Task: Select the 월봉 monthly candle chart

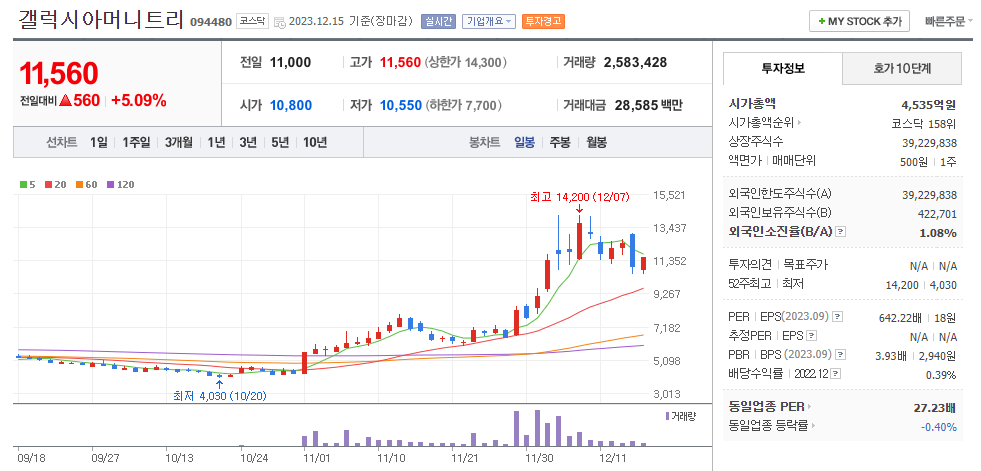Action: point(596,142)
